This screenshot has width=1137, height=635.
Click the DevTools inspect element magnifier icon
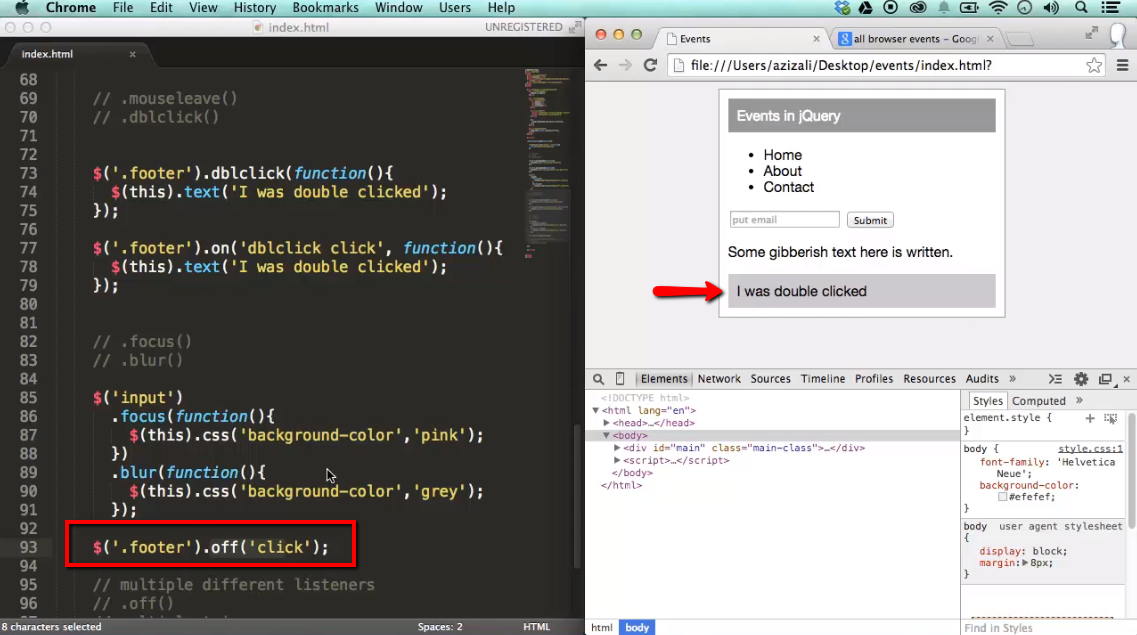pos(599,379)
